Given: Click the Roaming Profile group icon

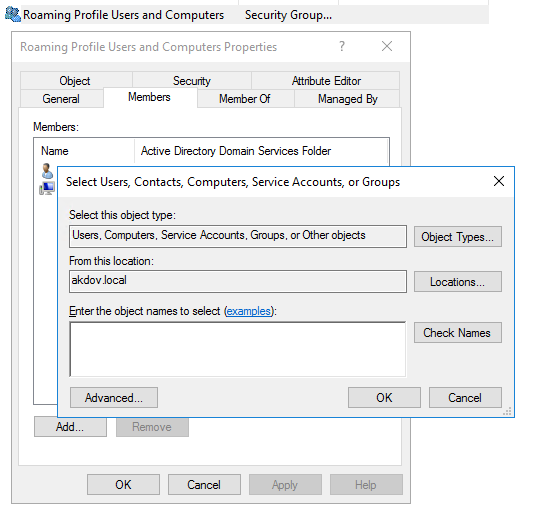Looking at the screenshot, I should click(13, 15).
